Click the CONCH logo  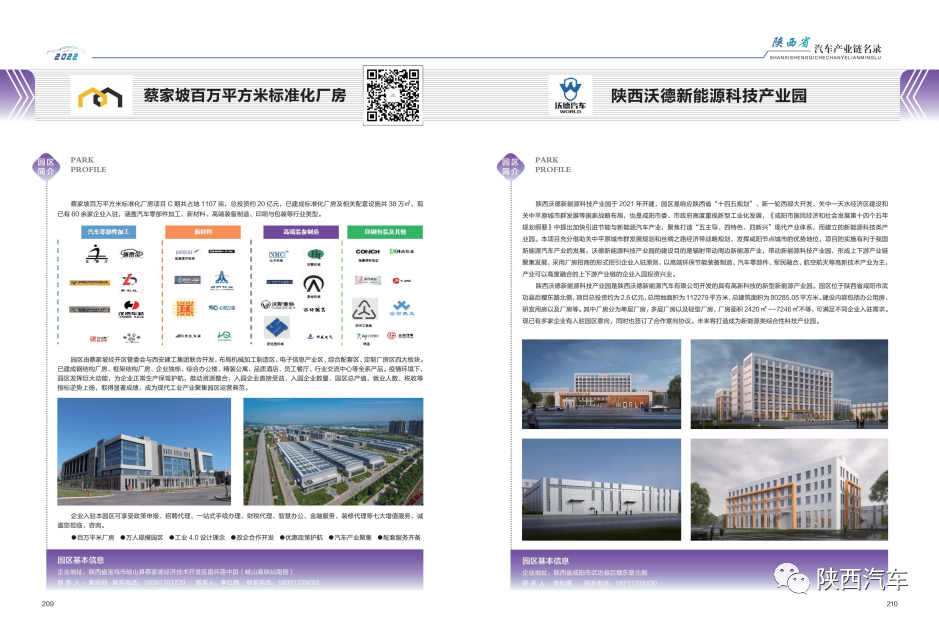367,254
